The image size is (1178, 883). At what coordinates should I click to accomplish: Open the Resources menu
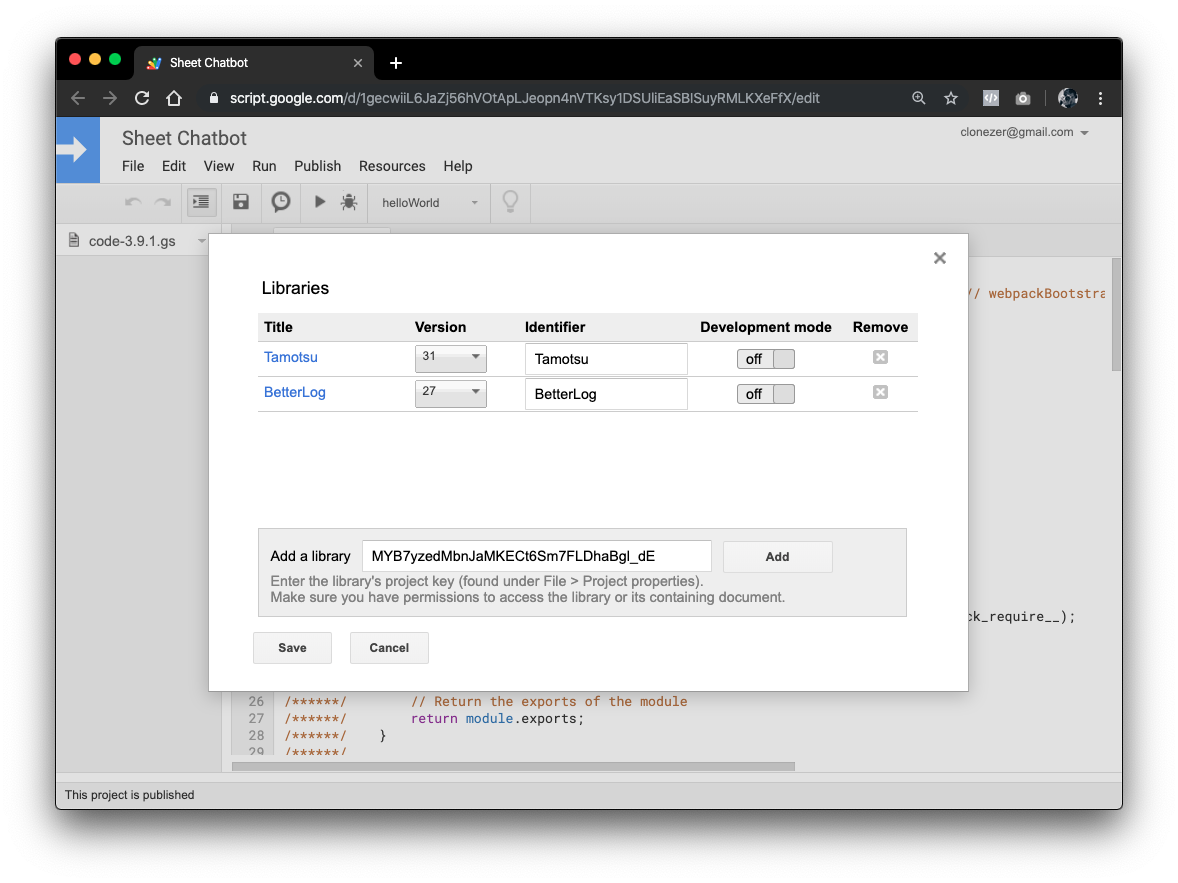point(392,166)
